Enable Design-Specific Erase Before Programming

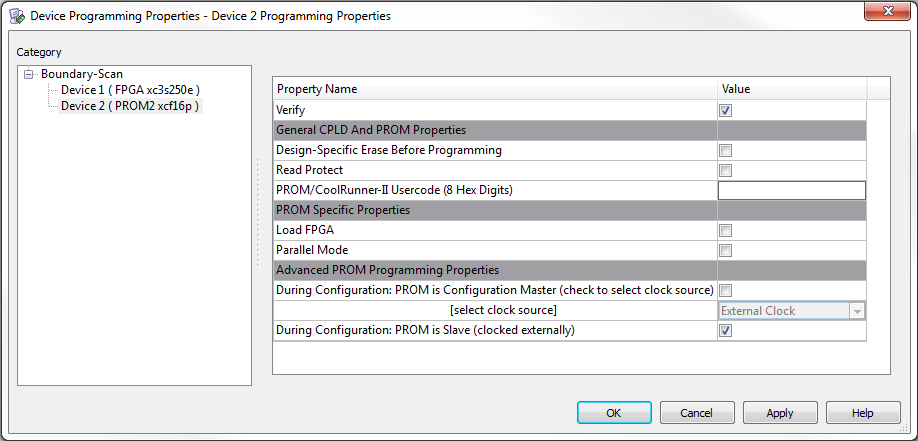(x=725, y=150)
